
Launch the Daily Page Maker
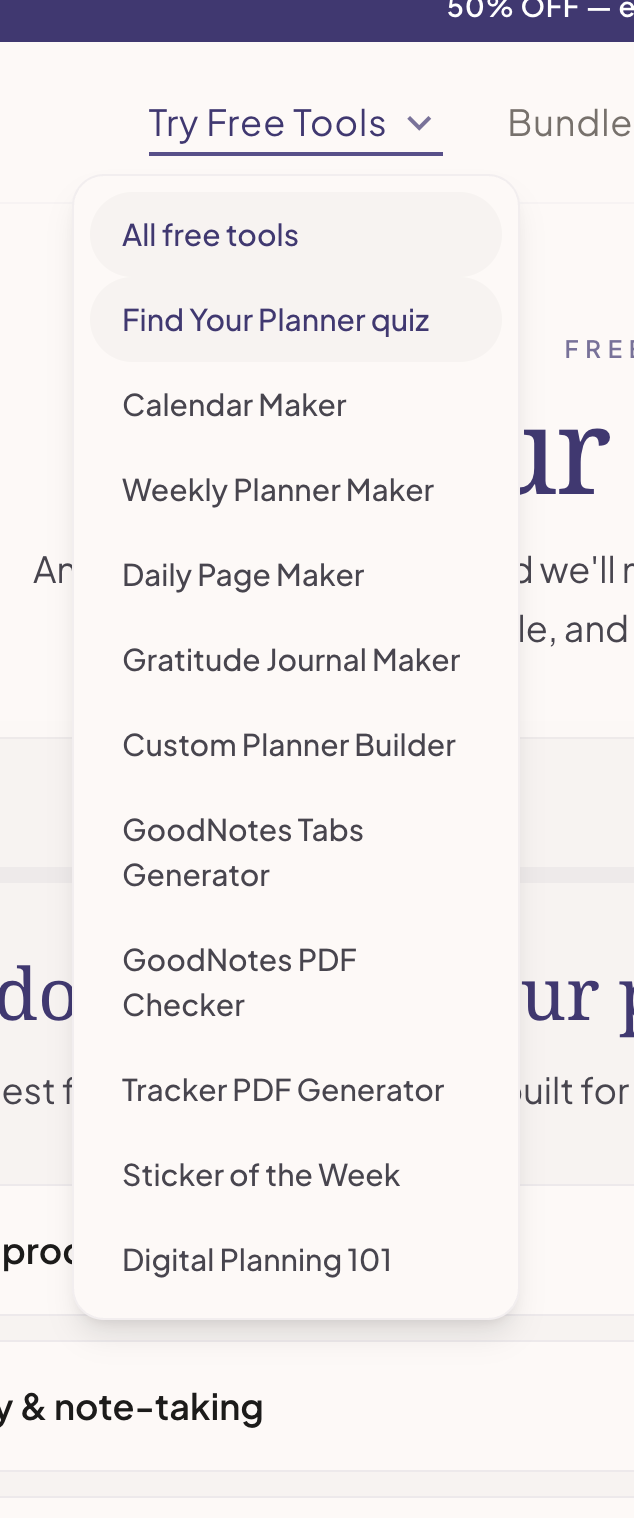point(242,575)
